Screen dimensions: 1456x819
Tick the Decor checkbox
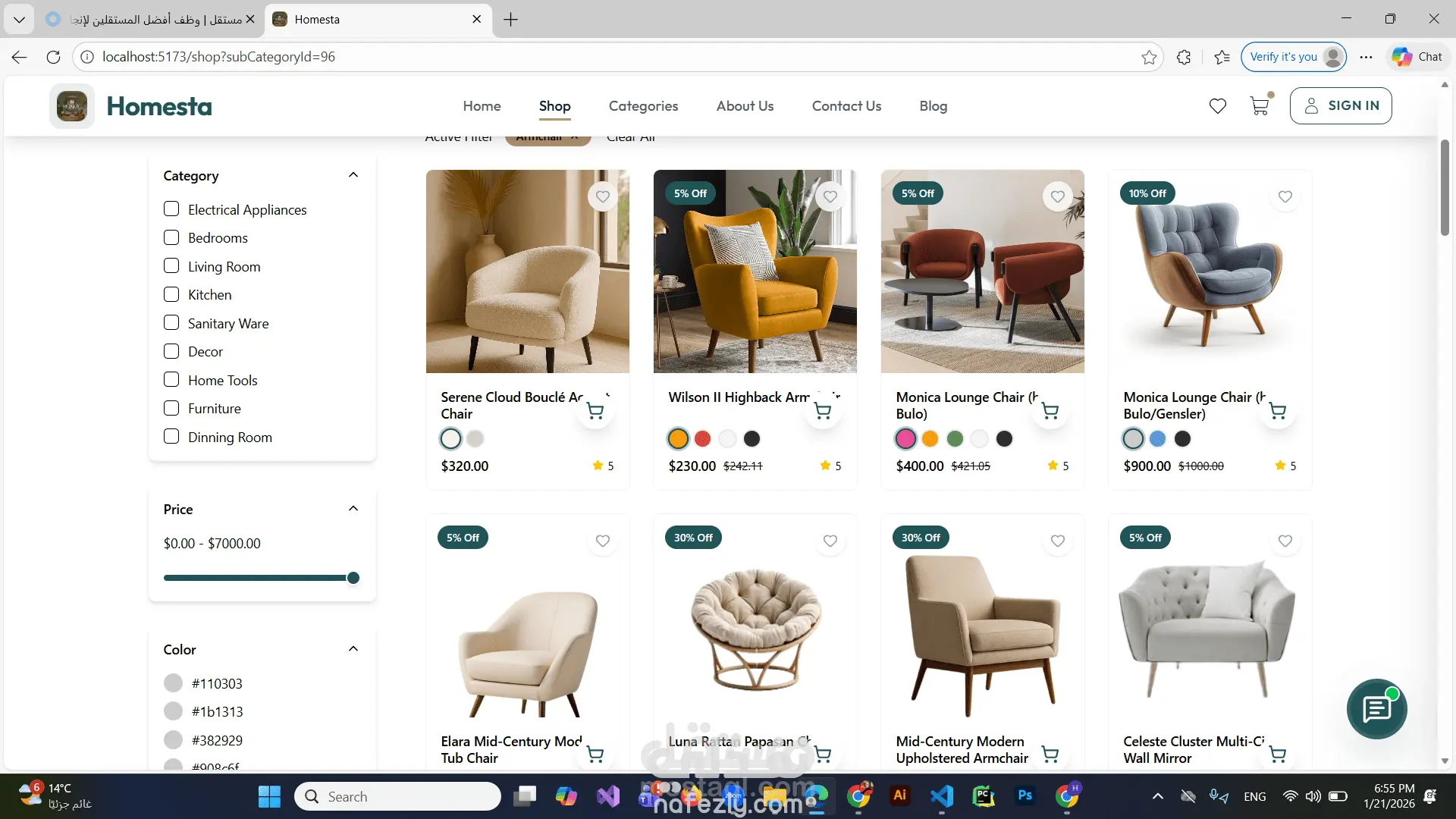pos(171,351)
